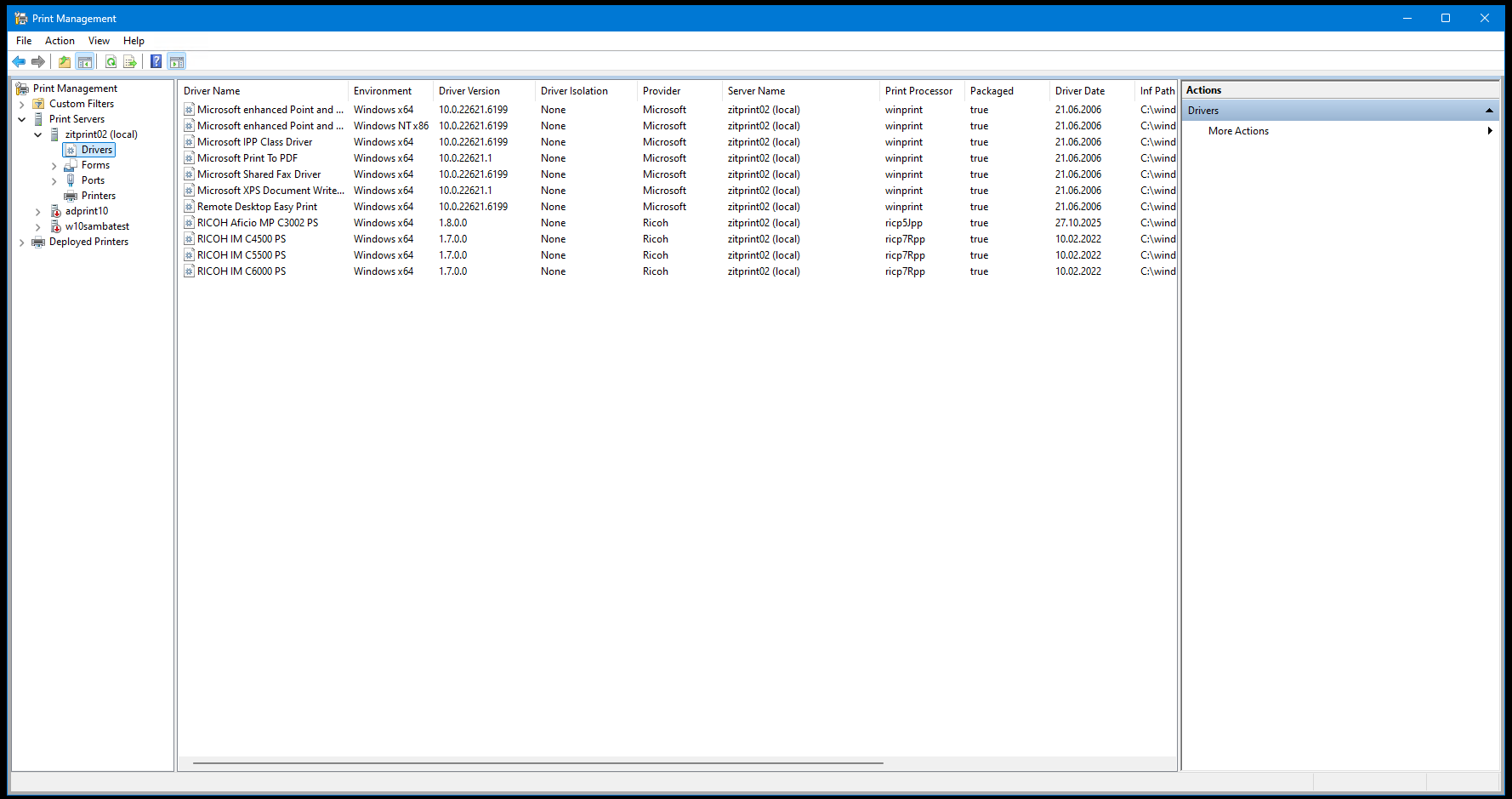Sort by the Driver Version column header
The height and width of the screenshot is (799, 1512).
coord(469,91)
